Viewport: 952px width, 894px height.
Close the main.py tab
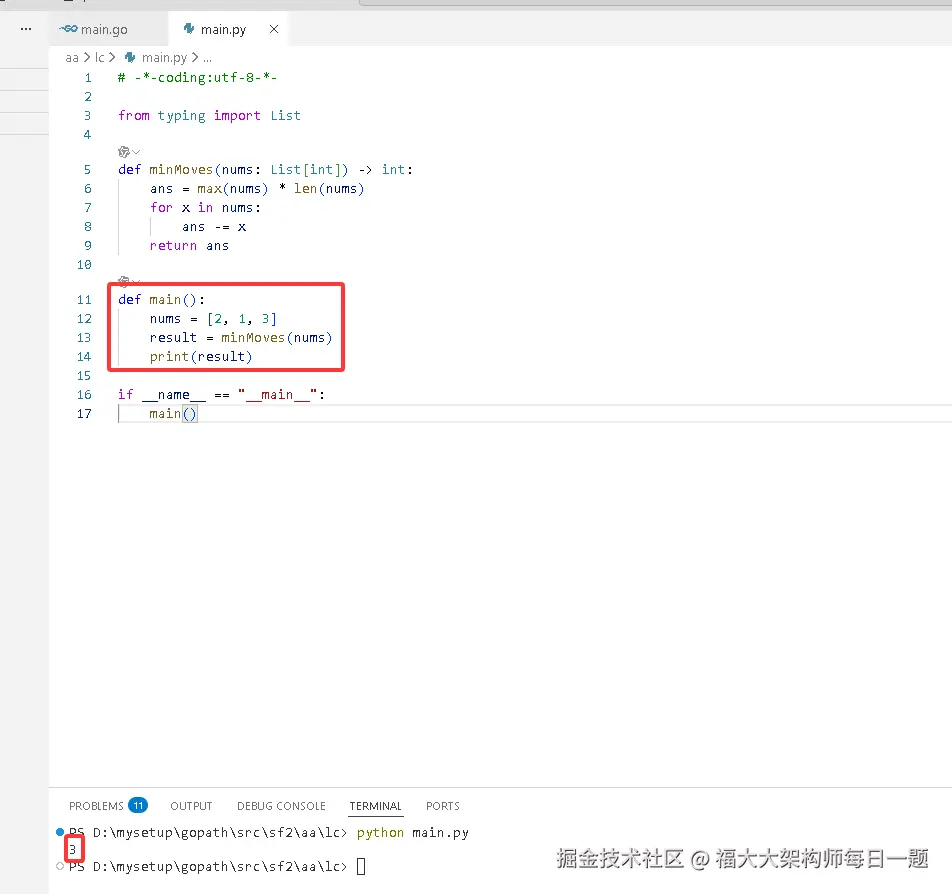tap(274, 29)
